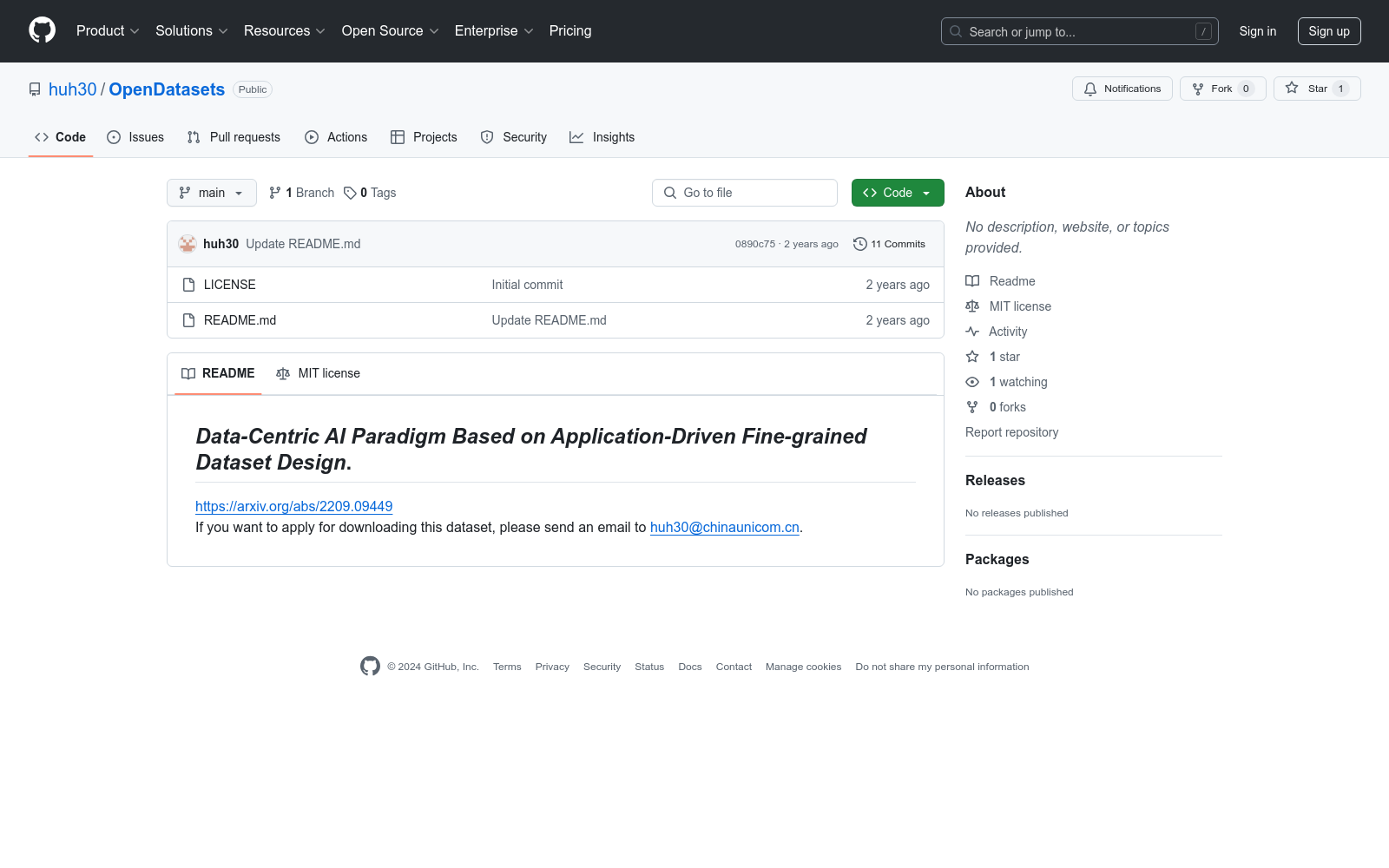Click the repository icon beside huh30
The height and width of the screenshot is (868, 1389).
coord(35,89)
